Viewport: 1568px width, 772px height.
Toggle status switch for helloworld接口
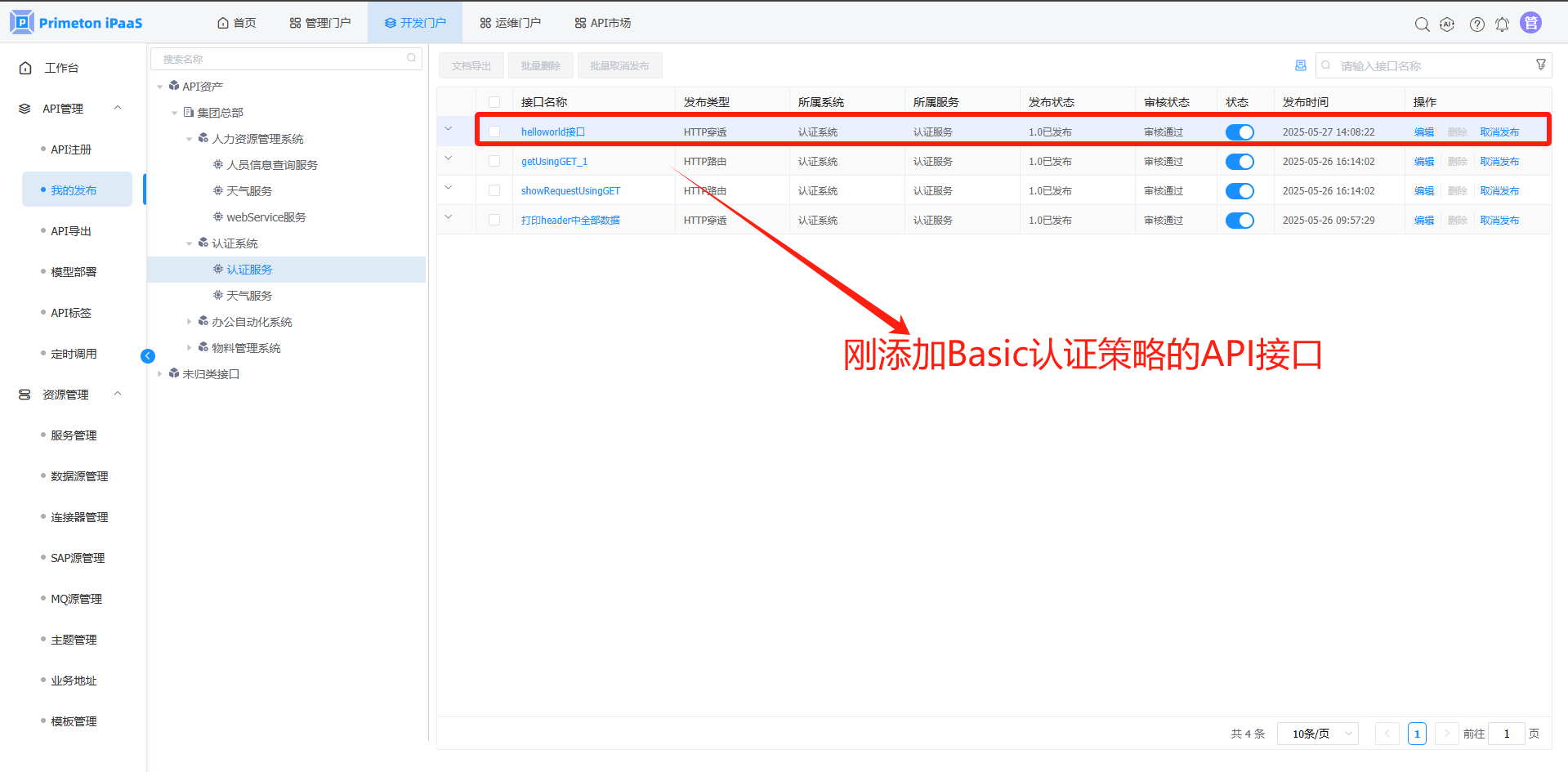tap(1239, 132)
